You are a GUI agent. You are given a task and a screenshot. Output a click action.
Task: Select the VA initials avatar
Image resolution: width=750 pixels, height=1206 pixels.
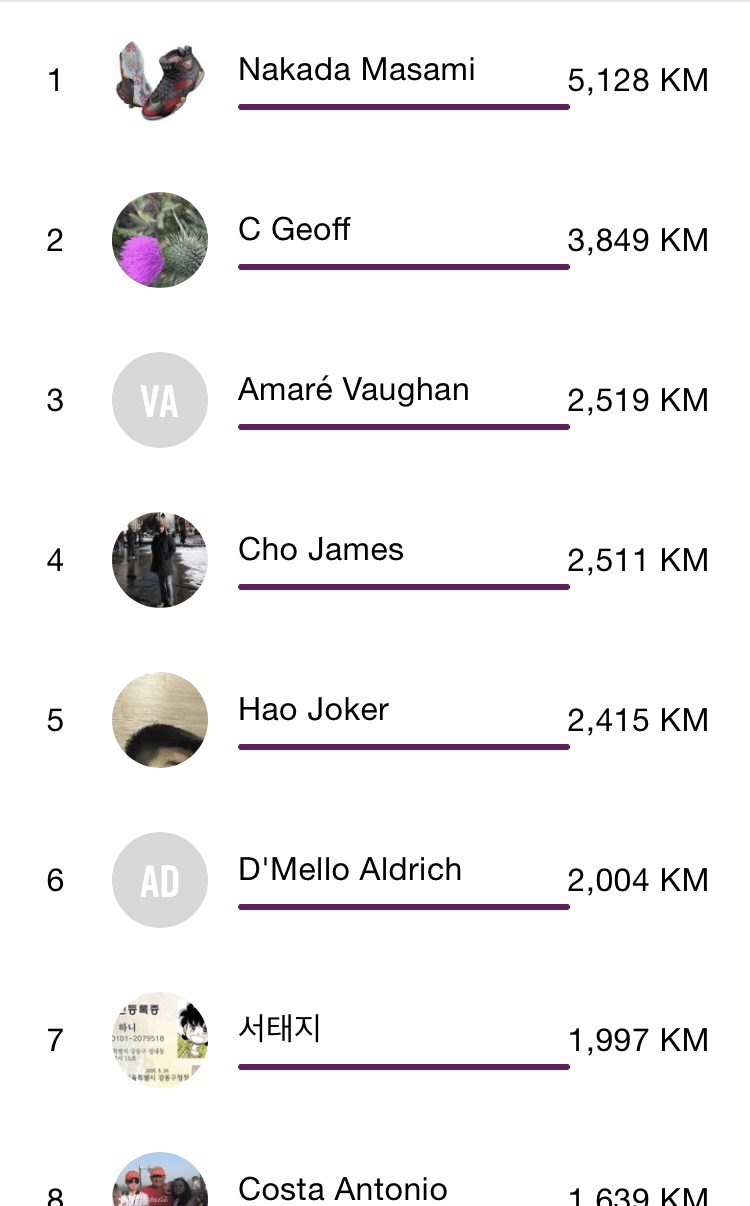(x=160, y=400)
